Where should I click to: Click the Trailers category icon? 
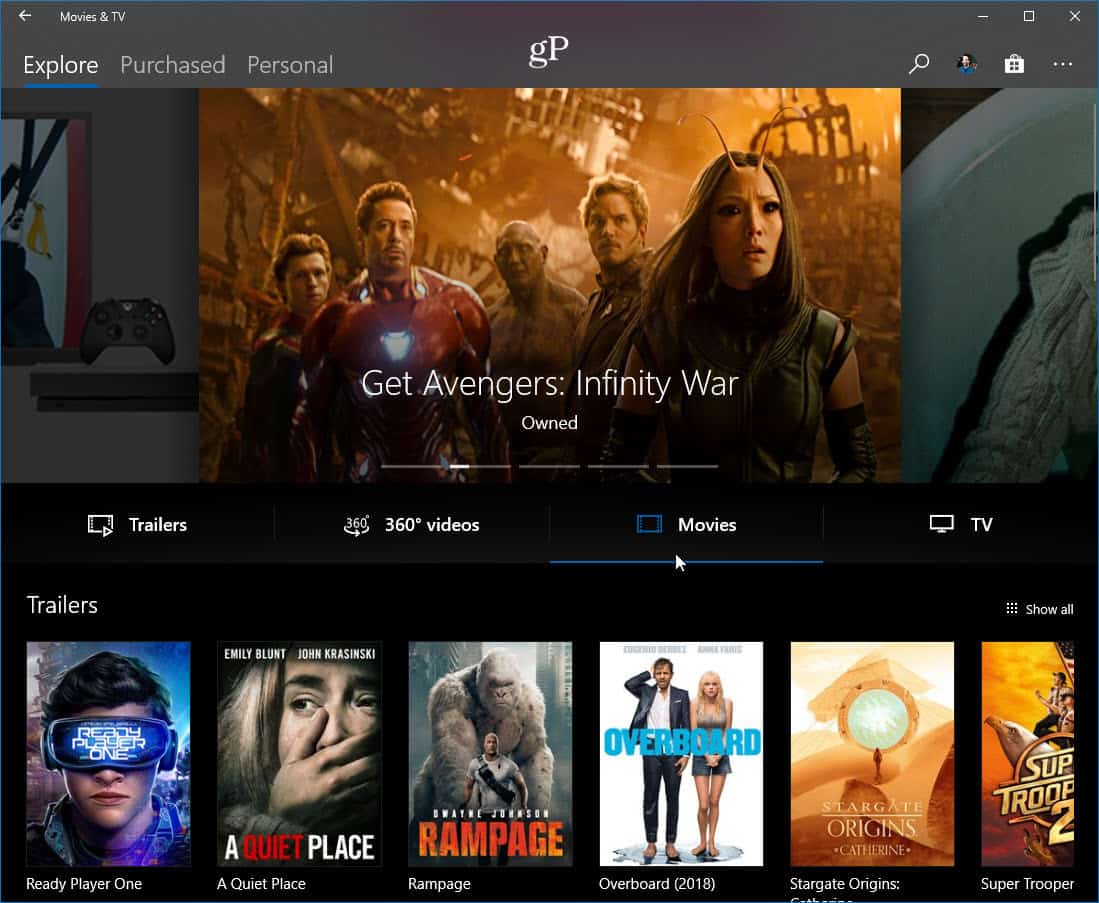[100, 524]
